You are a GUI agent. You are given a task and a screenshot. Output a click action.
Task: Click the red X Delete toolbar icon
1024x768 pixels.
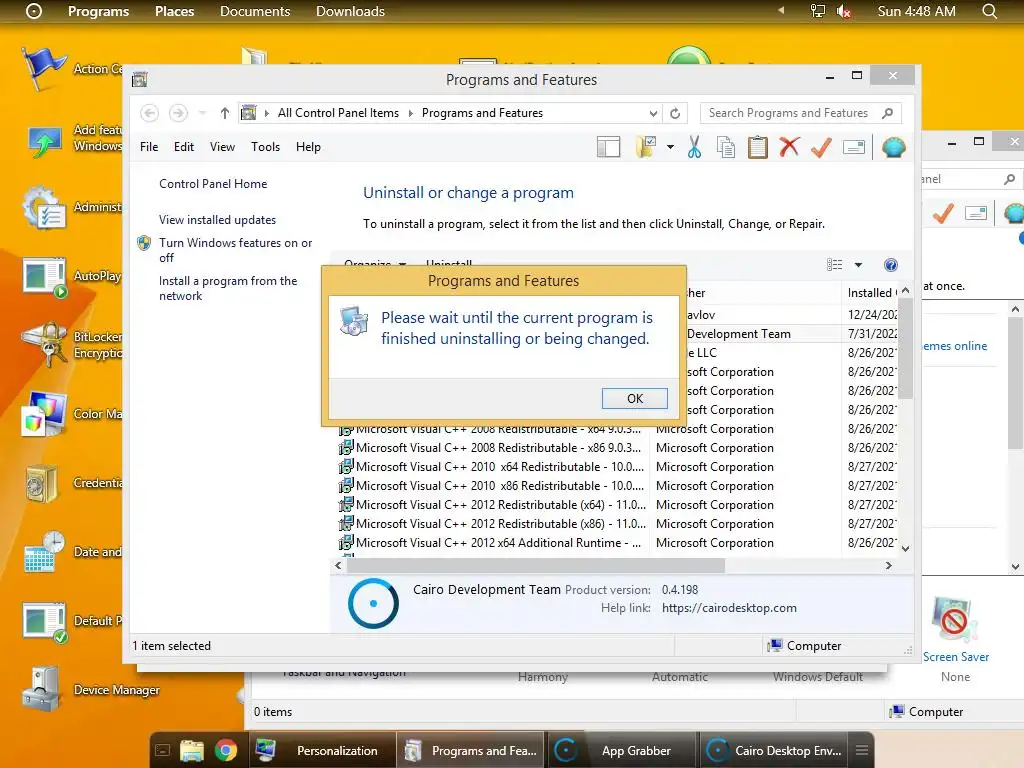(x=789, y=147)
